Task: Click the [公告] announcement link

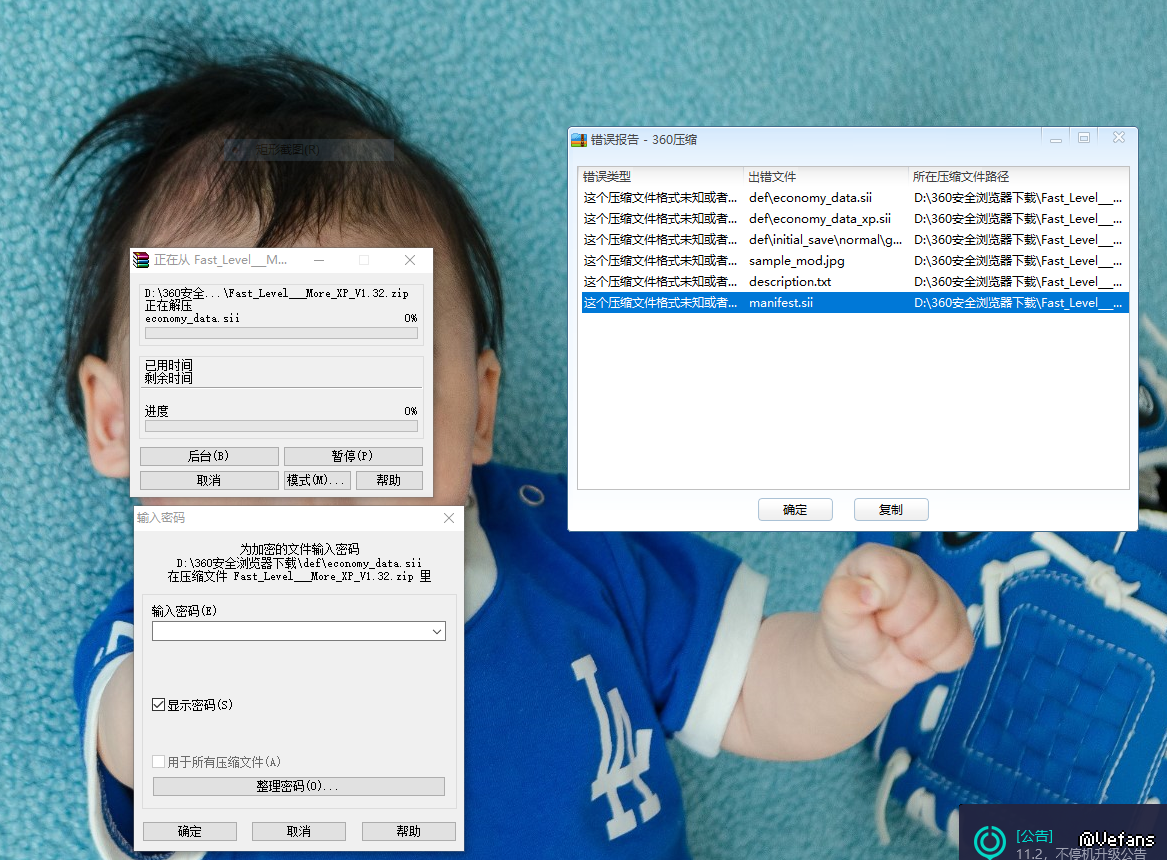Action: coord(1035,836)
